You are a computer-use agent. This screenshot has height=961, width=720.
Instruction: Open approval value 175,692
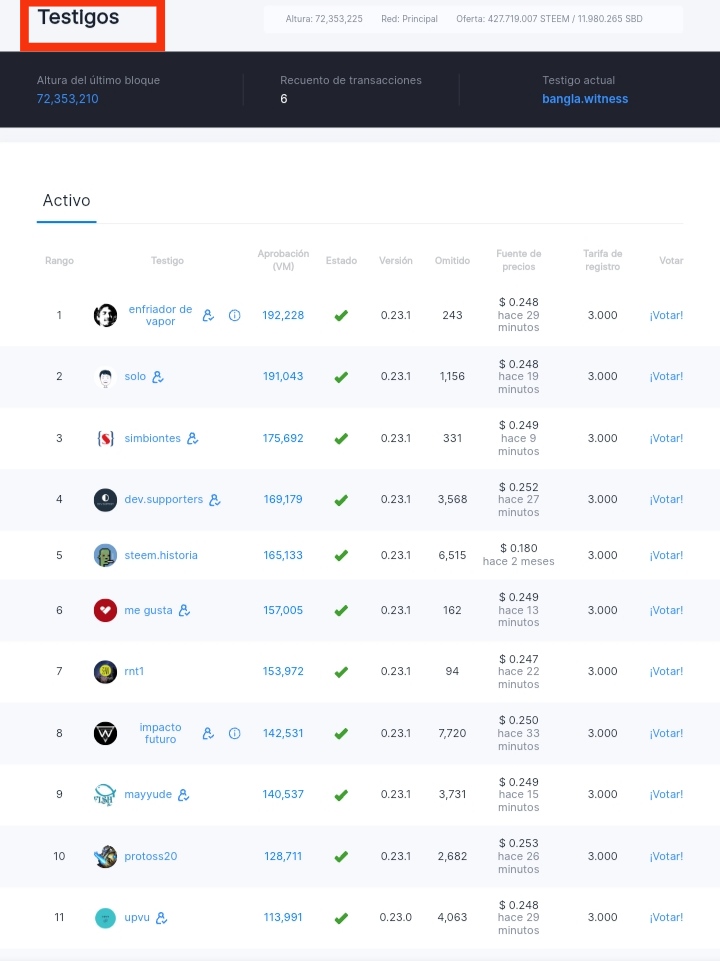[x=283, y=438]
